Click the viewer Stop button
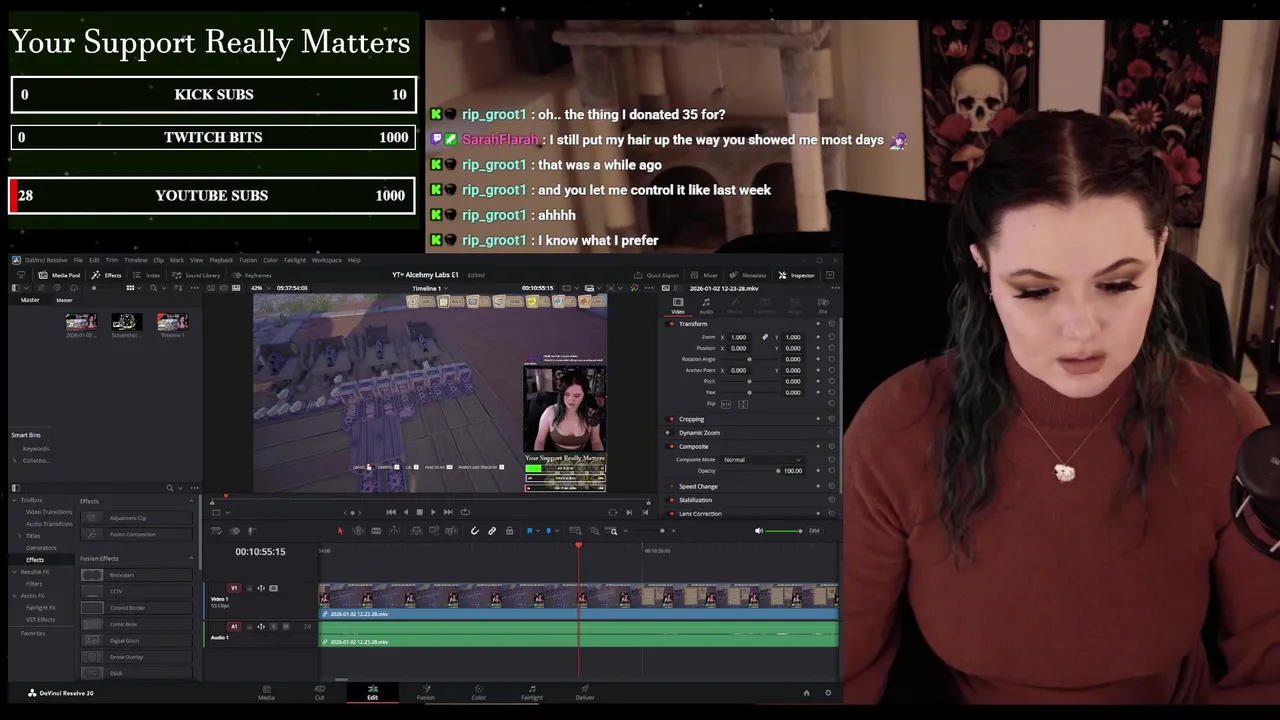This screenshot has height=720, width=1280. (419, 512)
